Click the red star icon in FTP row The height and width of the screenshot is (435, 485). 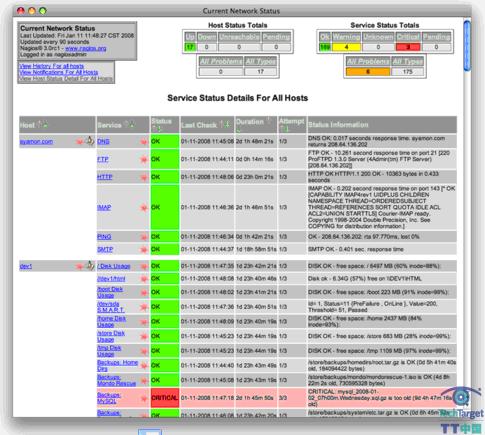pyautogui.click(x=144, y=160)
